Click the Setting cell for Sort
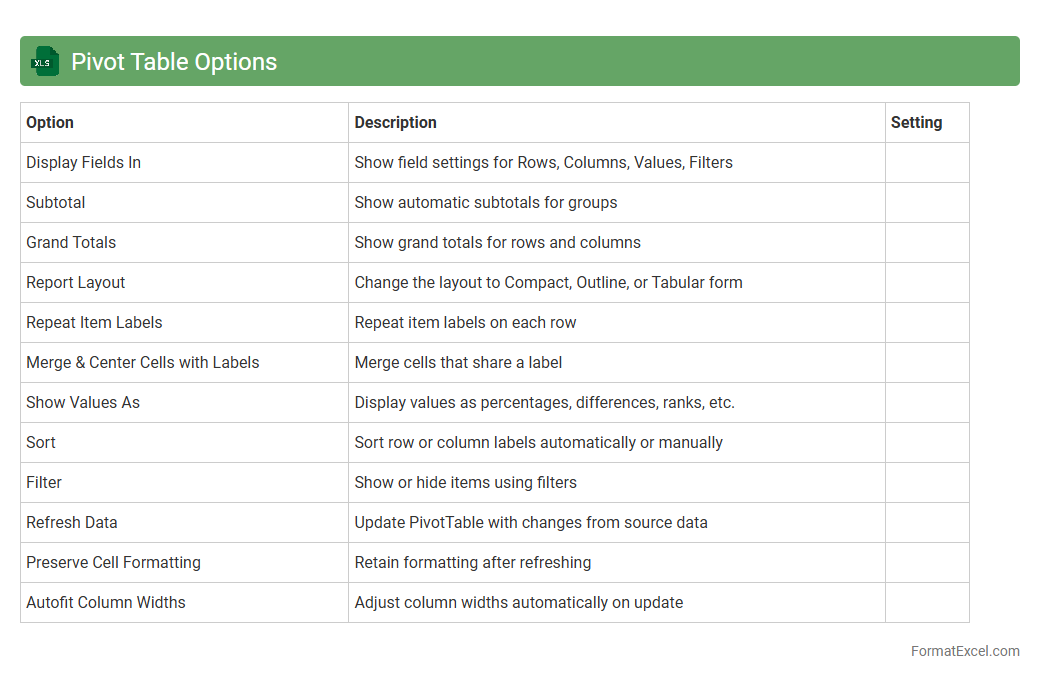1040x680 pixels. point(926,442)
